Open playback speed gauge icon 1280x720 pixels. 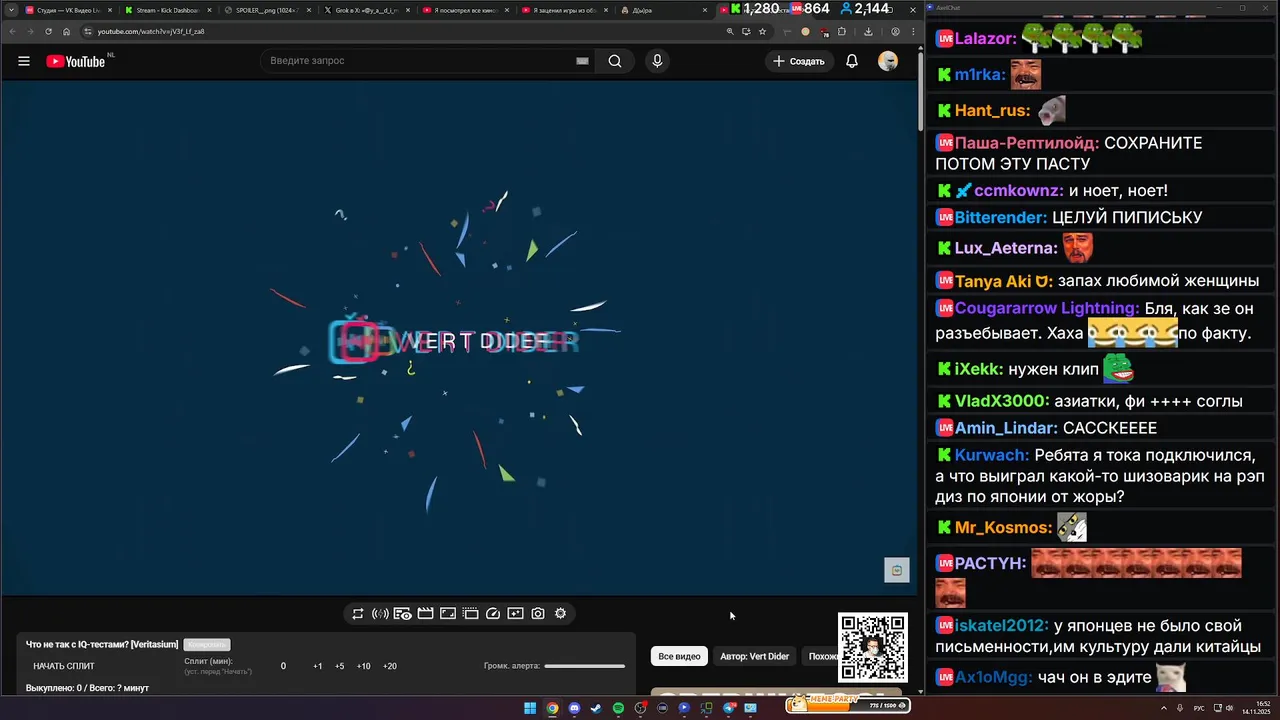(x=493, y=614)
